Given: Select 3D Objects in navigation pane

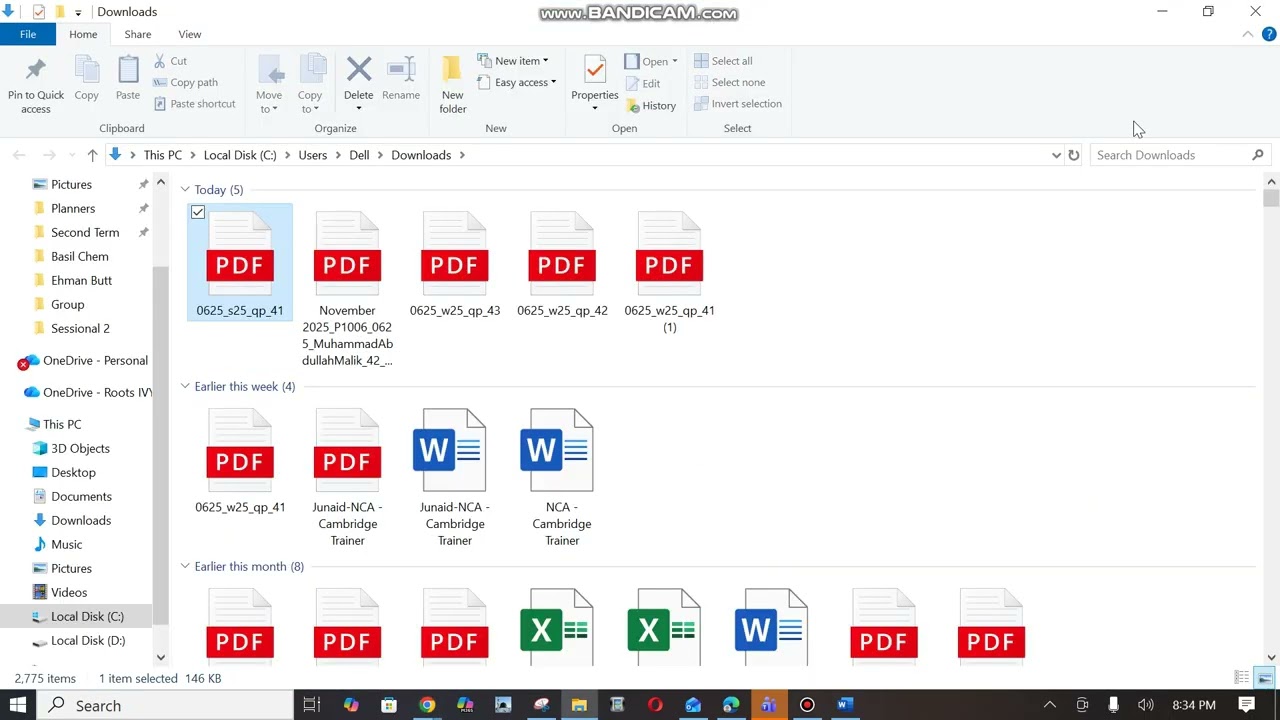Looking at the screenshot, I should (x=80, y=448).
